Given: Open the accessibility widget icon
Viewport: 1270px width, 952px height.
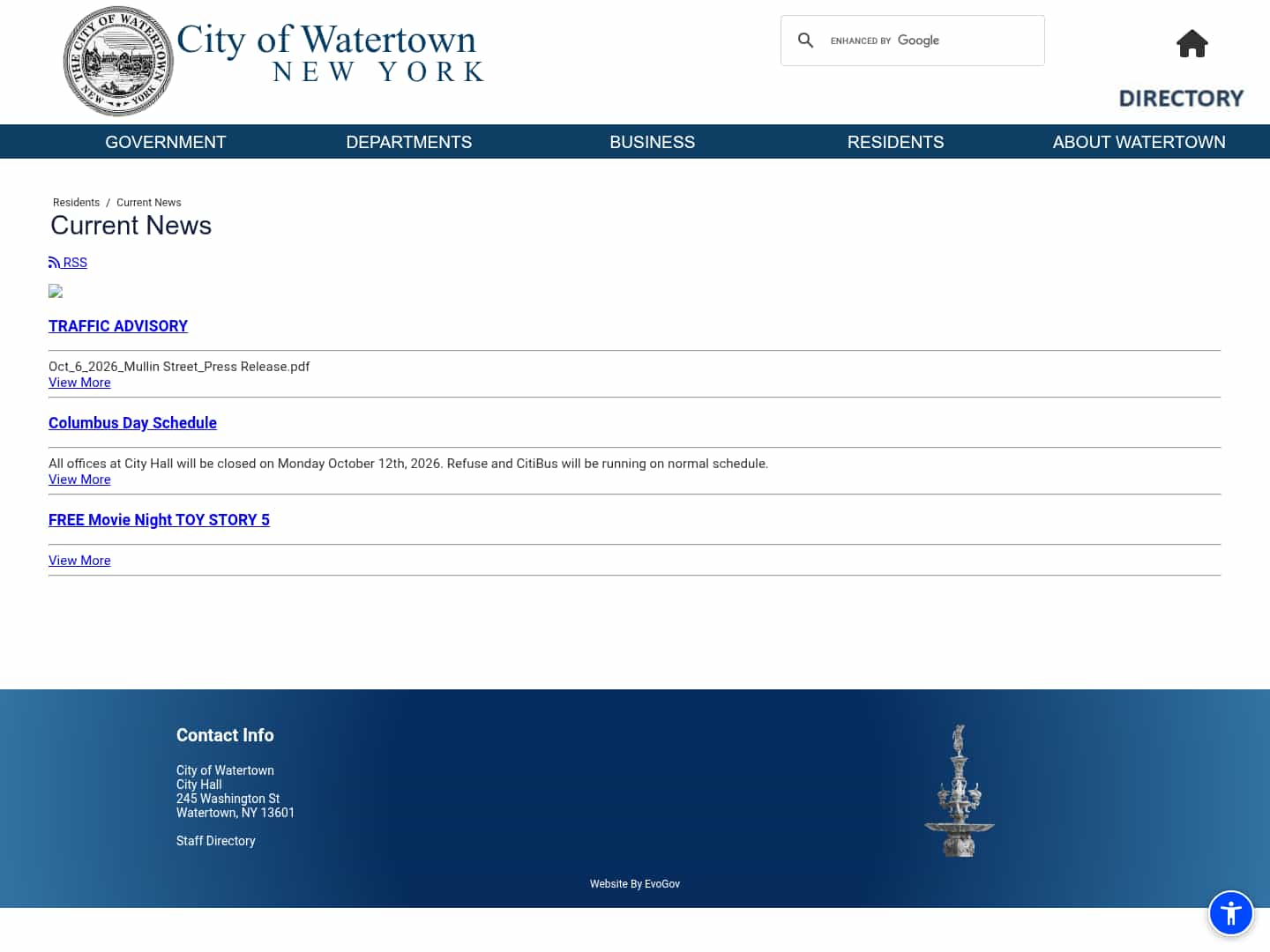Looking at the screenshot, I should pyautogui.click(x=1231, y=912).
